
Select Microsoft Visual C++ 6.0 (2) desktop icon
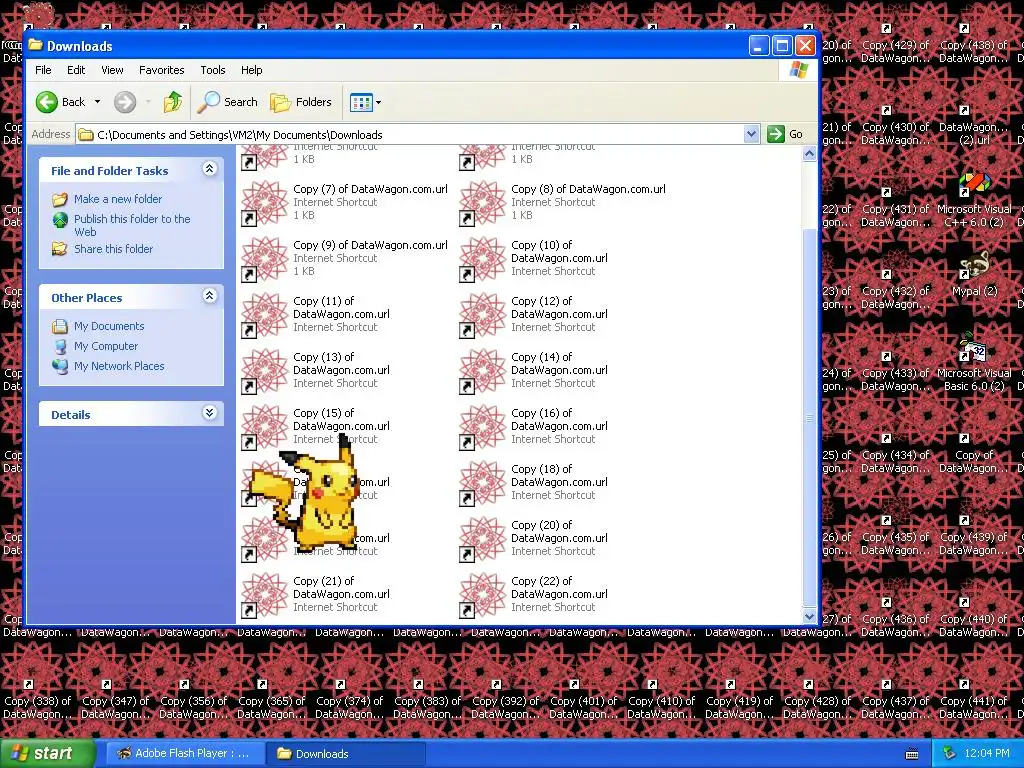[974, 200]
